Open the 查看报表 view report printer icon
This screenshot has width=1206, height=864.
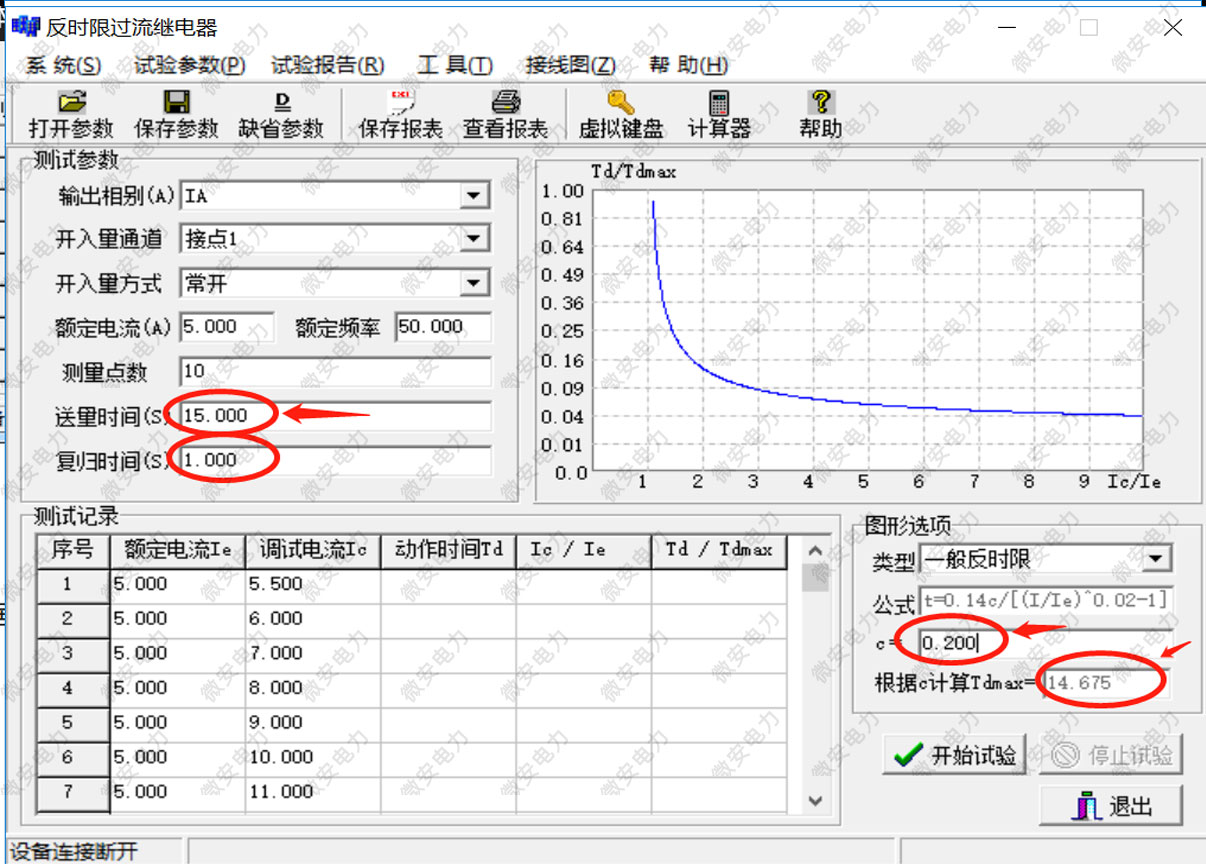tap(505, 113)
